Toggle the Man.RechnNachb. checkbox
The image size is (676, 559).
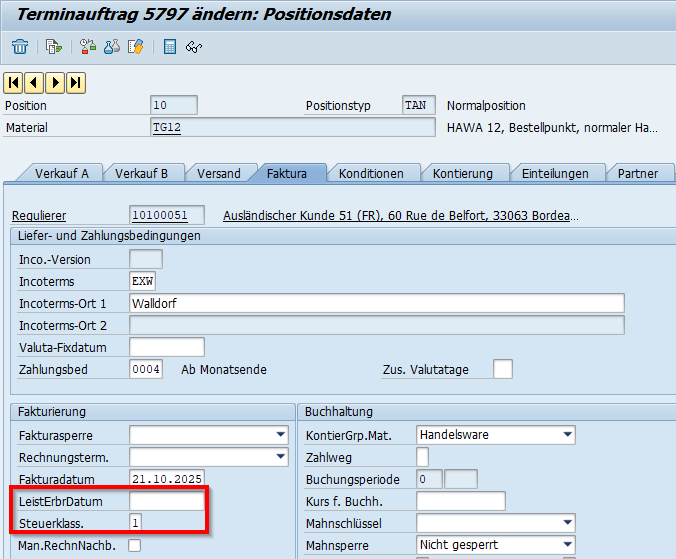point(135,545)
